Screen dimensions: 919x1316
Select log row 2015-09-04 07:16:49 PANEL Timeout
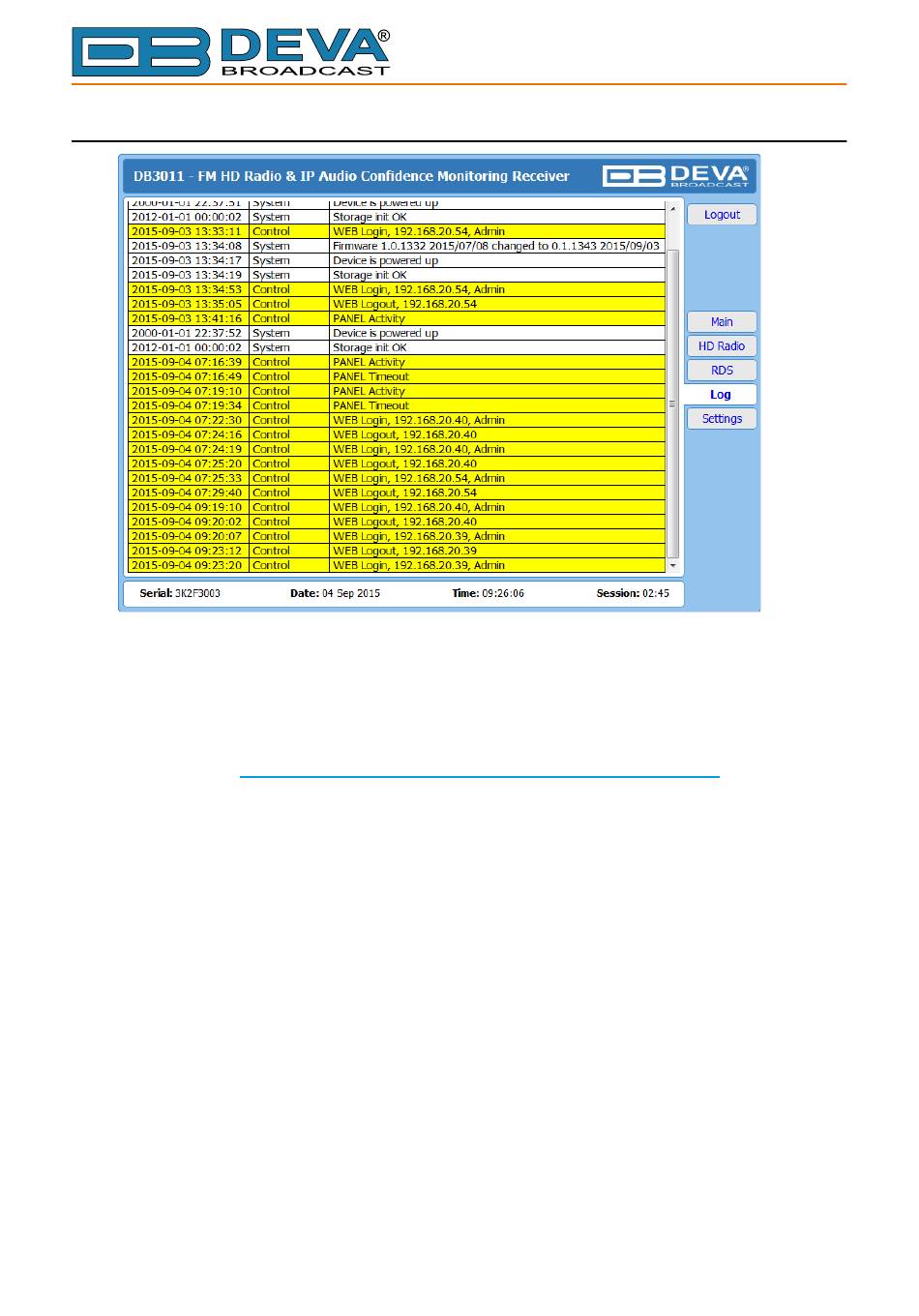pos(397,376)
